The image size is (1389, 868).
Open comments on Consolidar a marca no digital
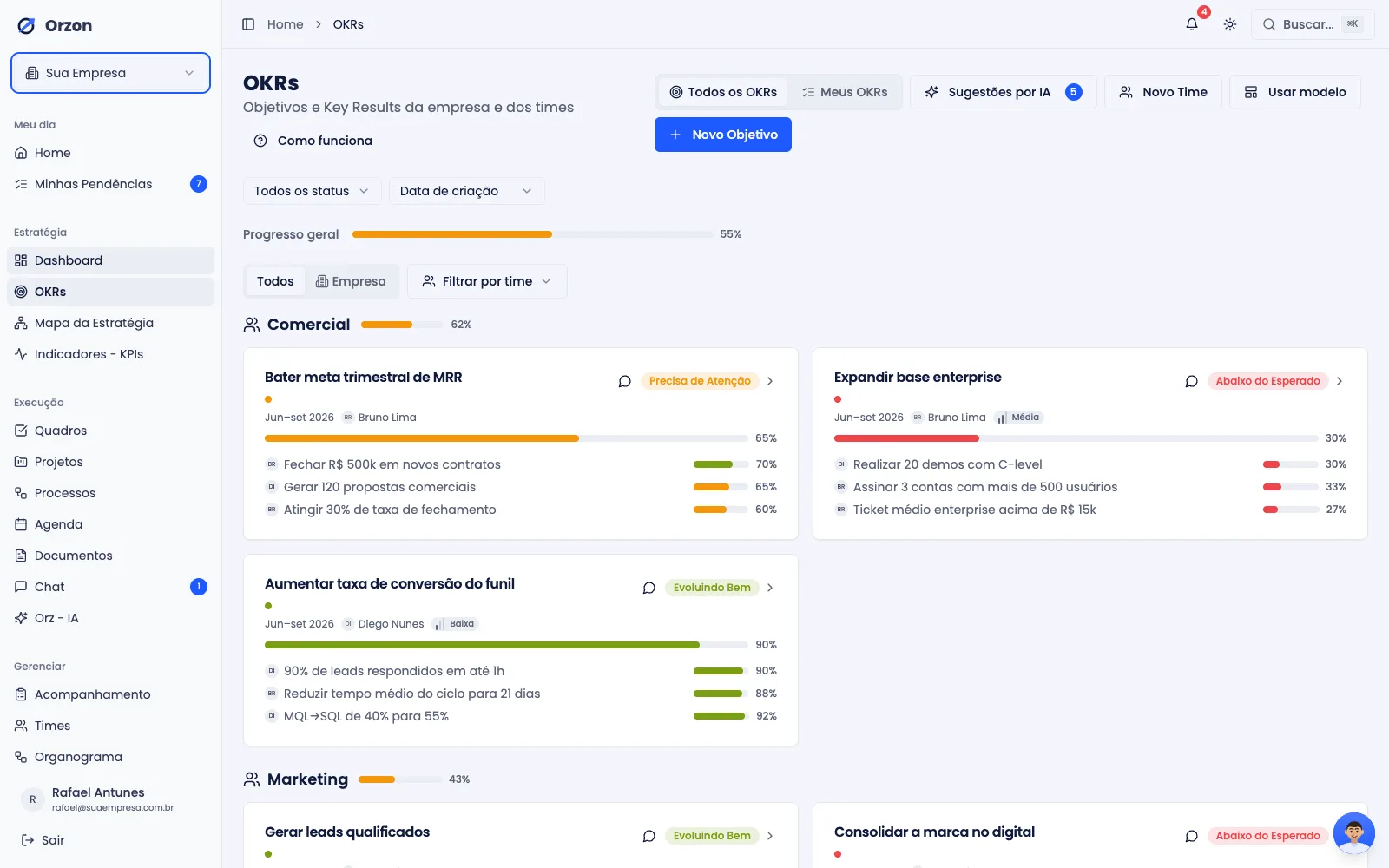tap(1191, 836)
